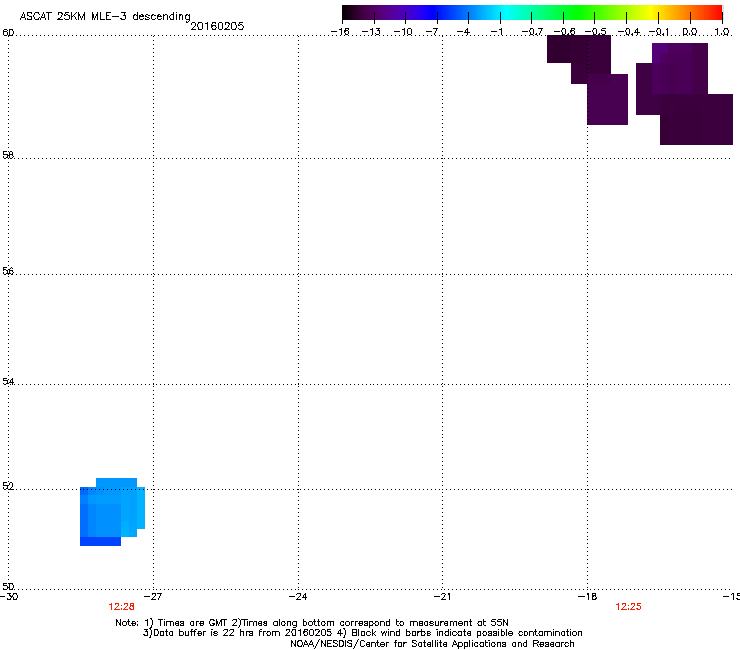Click the color bar label -13

pyautogui.click(x=371, y=32)
